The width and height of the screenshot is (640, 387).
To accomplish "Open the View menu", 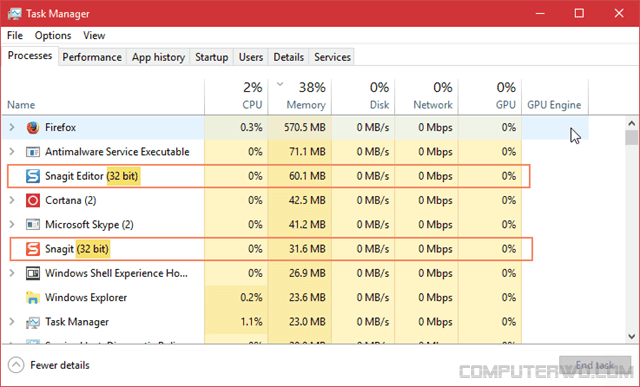I will click(94, 36).
